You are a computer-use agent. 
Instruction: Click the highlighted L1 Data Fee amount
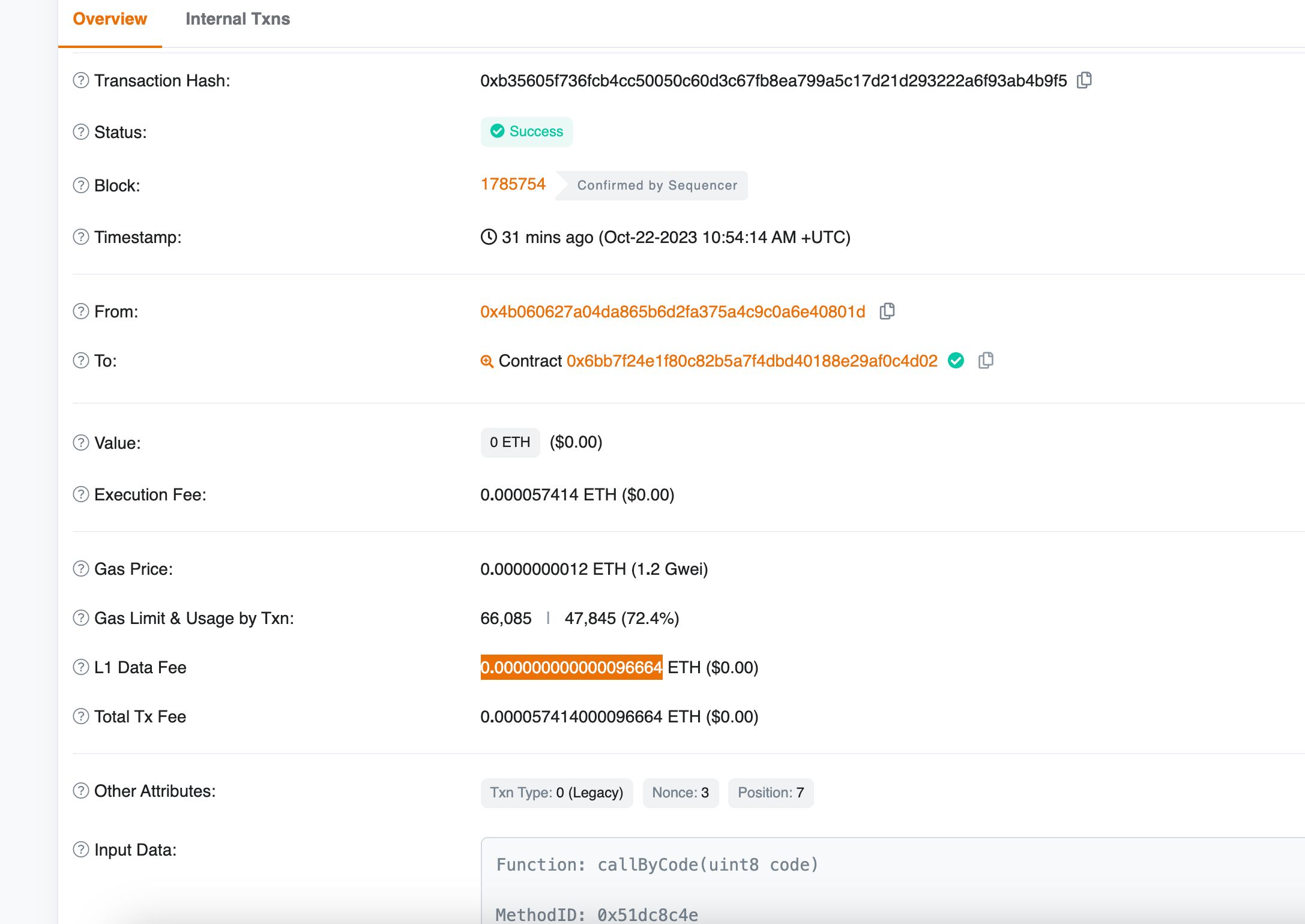(x=571, y=667)
